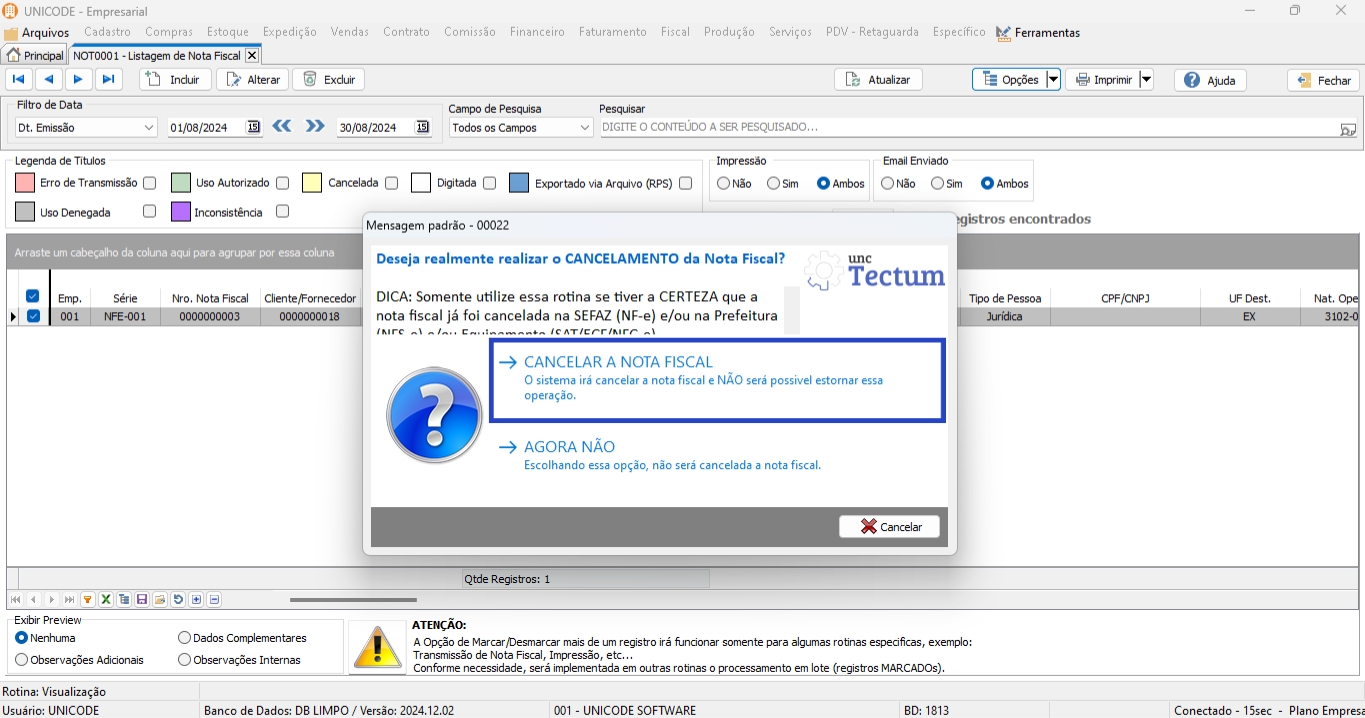Open the dropdown arrow beside Imprimir
This screenshot has width=1365, height=718.
click(1146, 80)
